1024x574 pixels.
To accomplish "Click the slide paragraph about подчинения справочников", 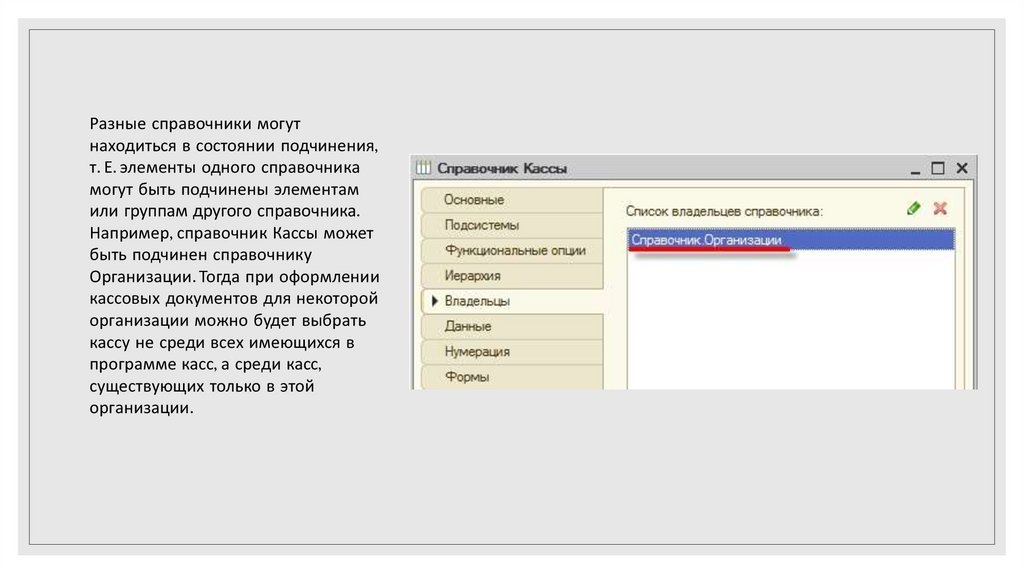I will point(234,265).
